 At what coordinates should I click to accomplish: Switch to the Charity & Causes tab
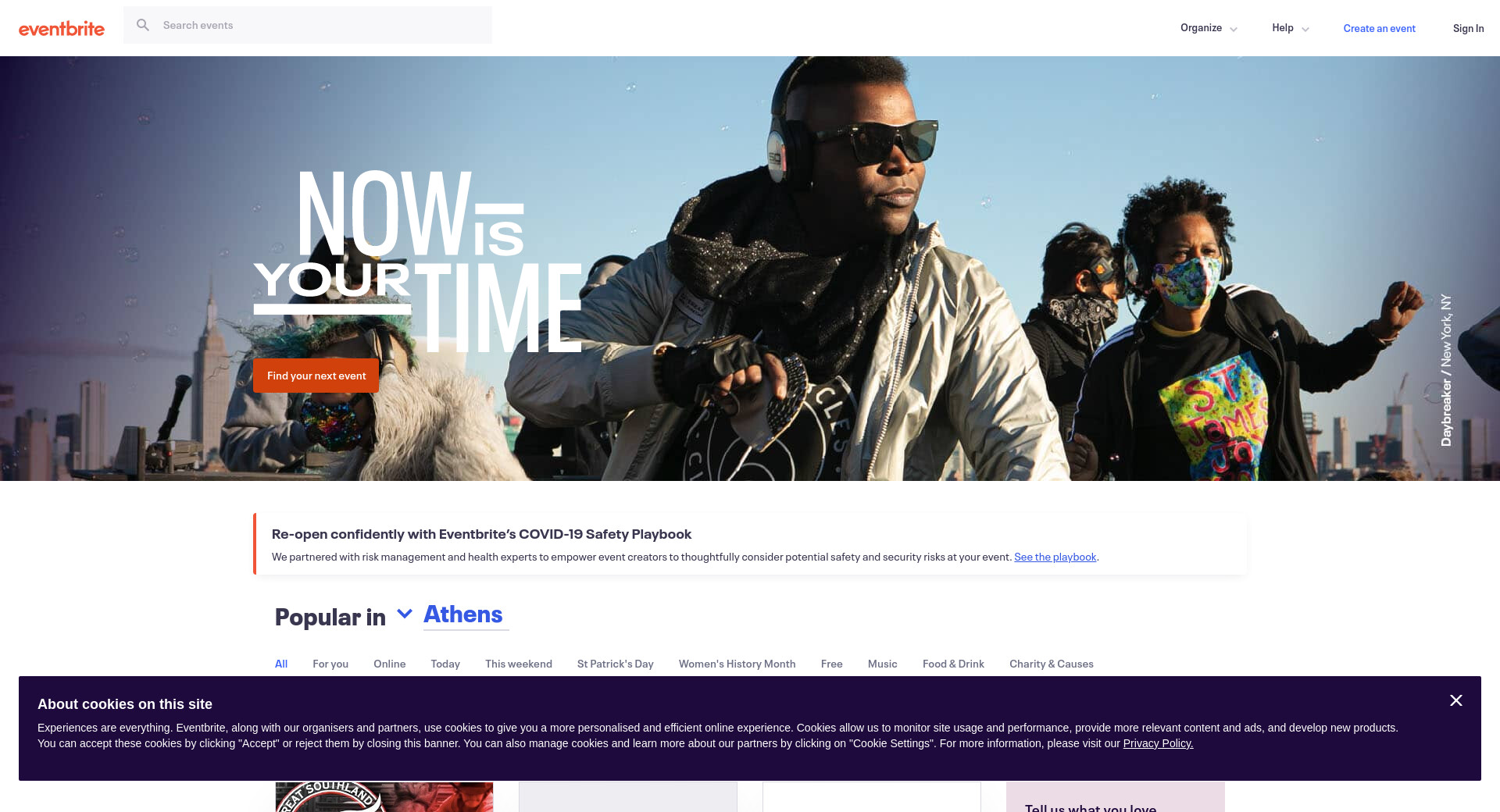pyautogui.click(x=1051, y=664)
